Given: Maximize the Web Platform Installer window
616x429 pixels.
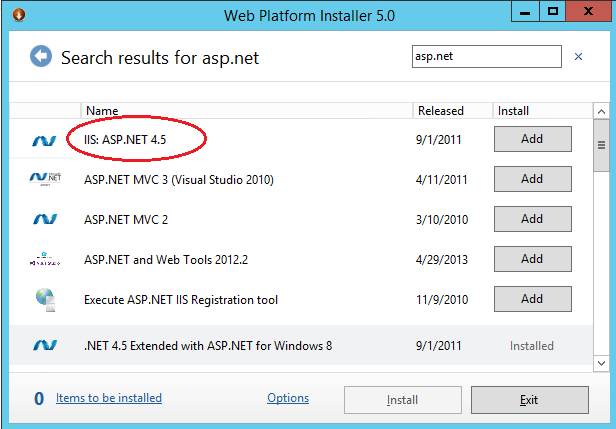Looking at the screenshot, I should (553, 11).
